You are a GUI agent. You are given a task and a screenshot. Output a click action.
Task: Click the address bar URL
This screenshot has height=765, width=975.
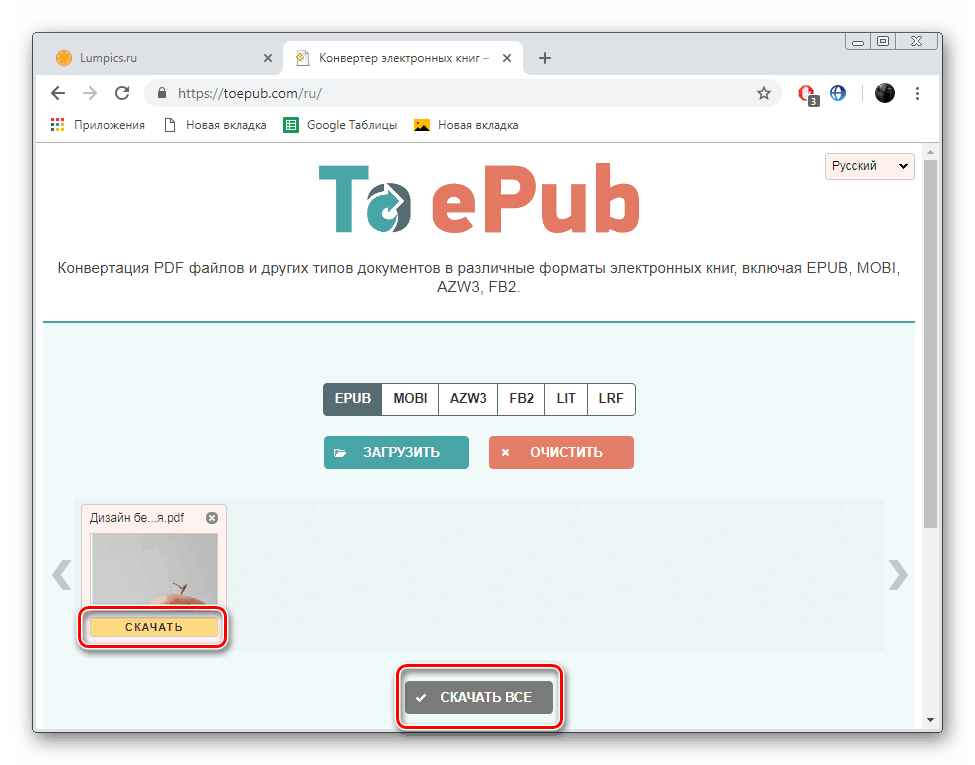tap(250, 93)
